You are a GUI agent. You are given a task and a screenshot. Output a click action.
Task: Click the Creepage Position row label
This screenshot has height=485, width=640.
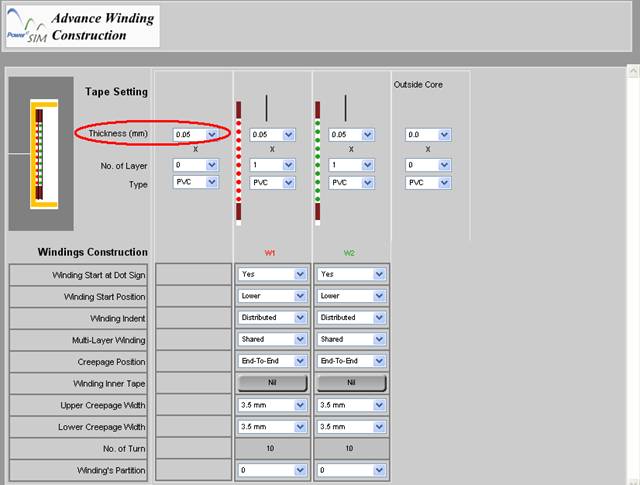pyautogui.click(x=111, y=362)
